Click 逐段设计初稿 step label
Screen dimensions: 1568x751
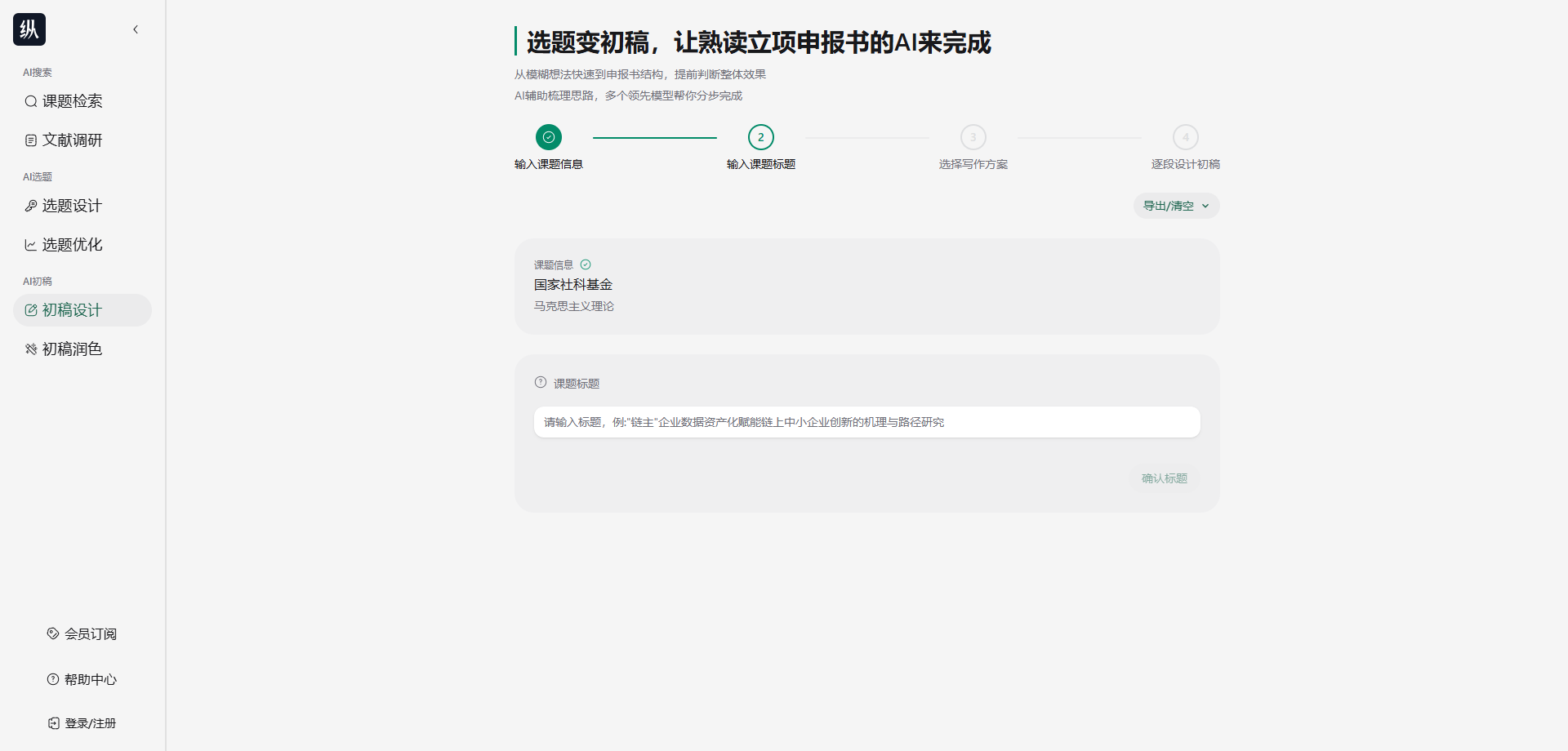tap(1186, 164)
